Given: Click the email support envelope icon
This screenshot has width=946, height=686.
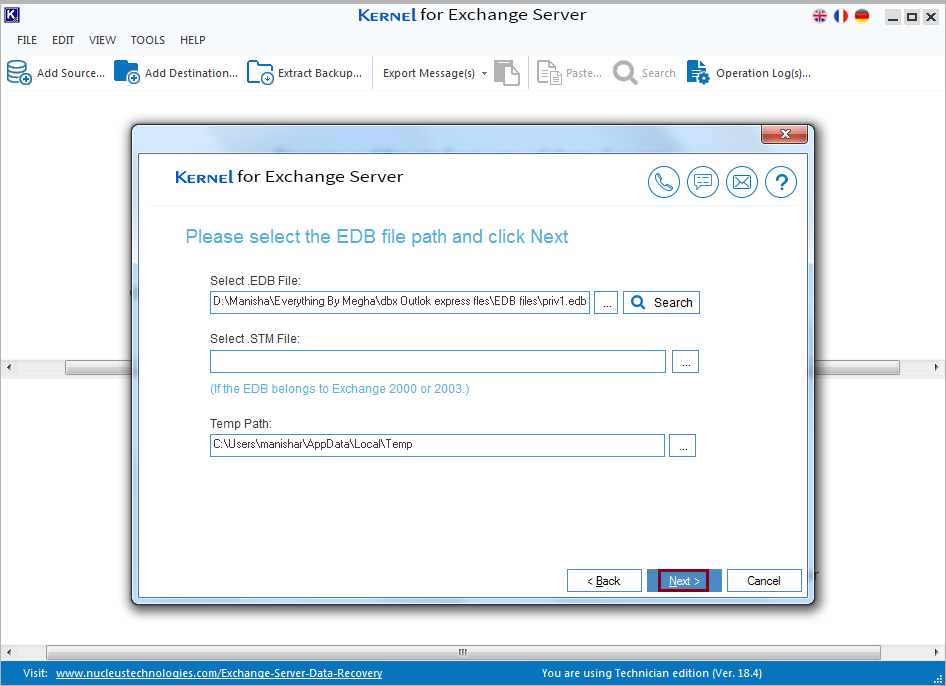Looking at the screenshot, I should point(741,182).
